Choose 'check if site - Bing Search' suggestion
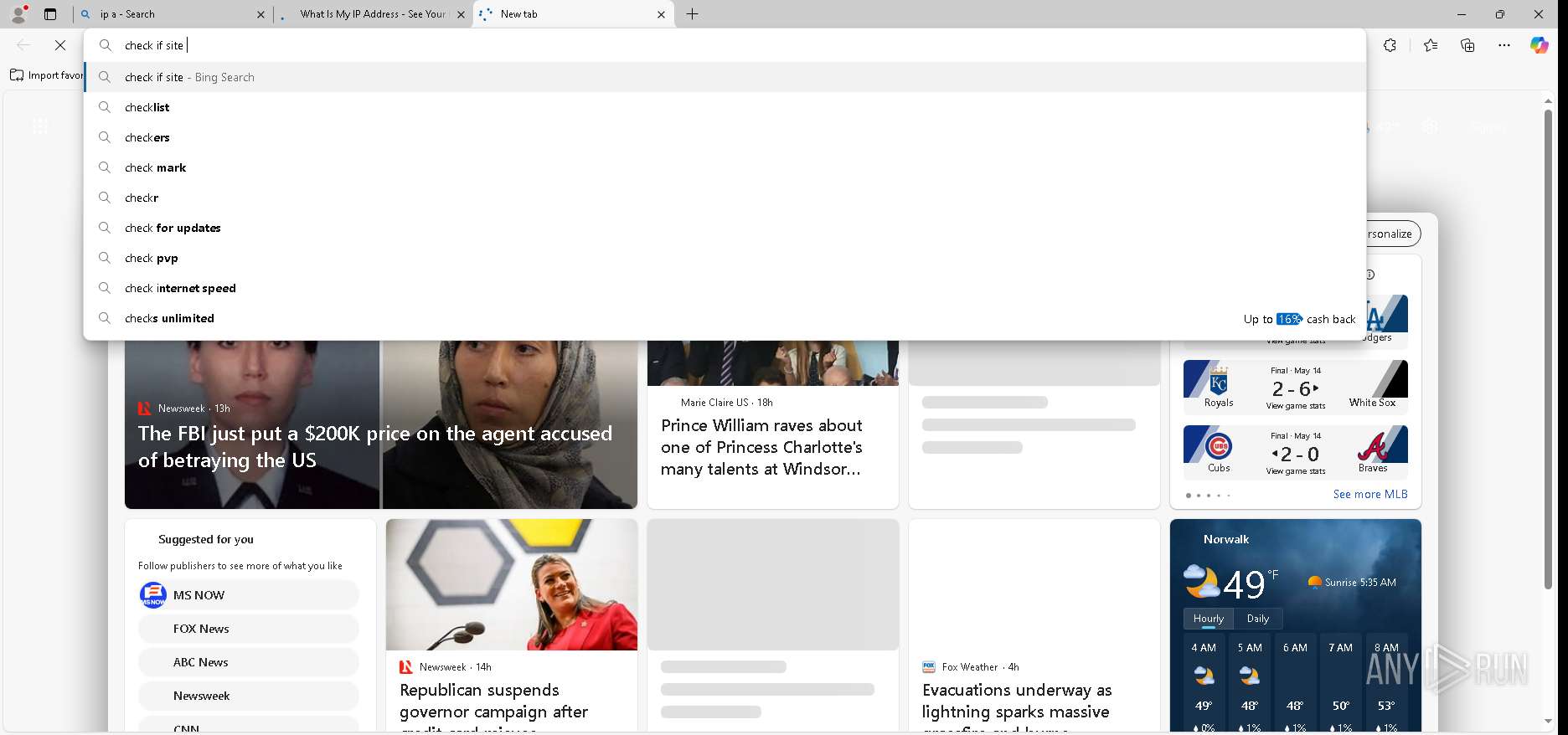The width and height of the screenshot is (1568, 735). pyautogui.click(x=725, y=77)
